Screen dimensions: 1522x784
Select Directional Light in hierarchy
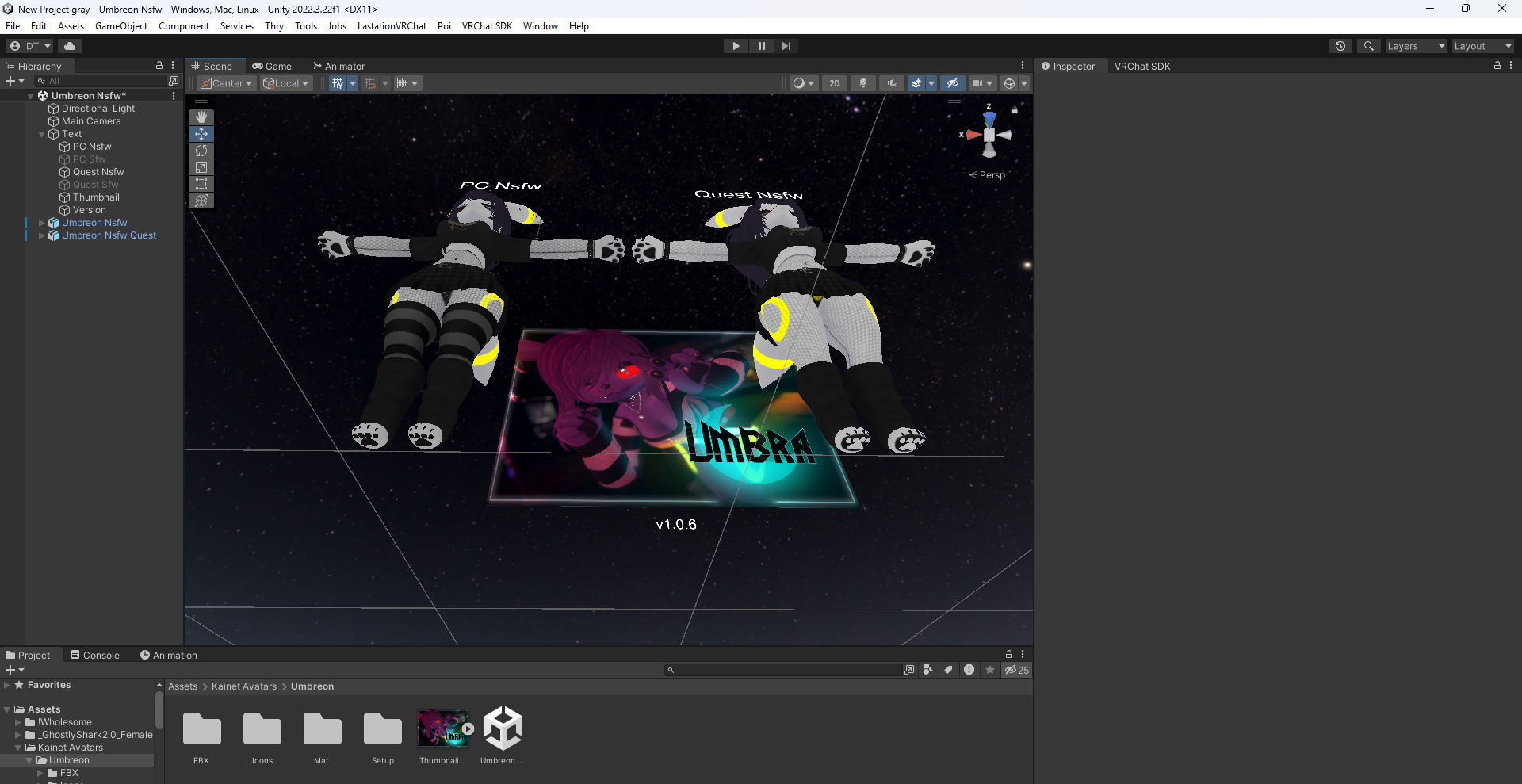[98, 109]
